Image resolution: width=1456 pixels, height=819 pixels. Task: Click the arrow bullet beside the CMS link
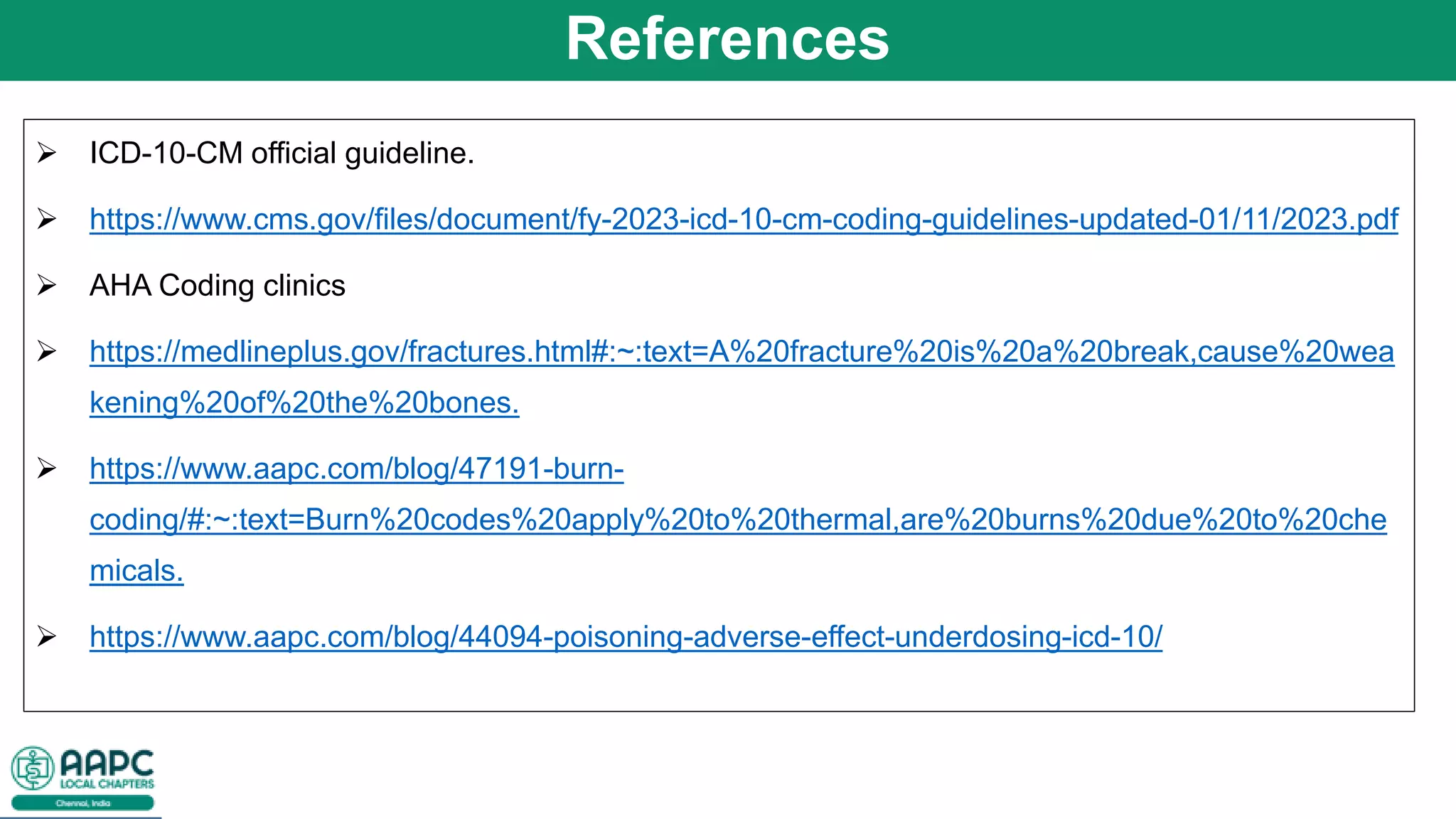click(47, 219)
